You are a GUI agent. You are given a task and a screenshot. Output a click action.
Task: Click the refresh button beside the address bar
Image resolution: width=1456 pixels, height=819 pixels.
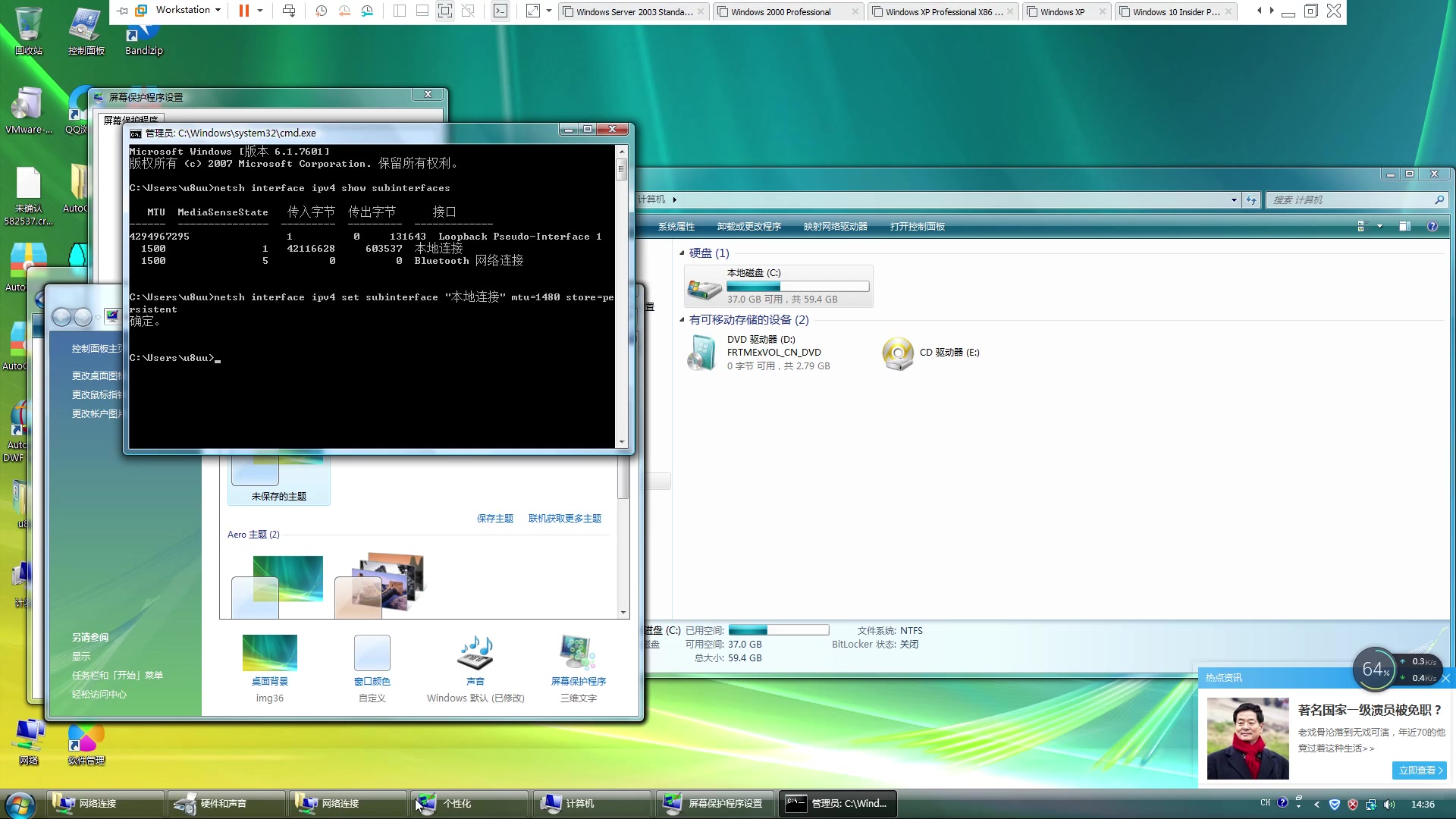point(1251,200)
